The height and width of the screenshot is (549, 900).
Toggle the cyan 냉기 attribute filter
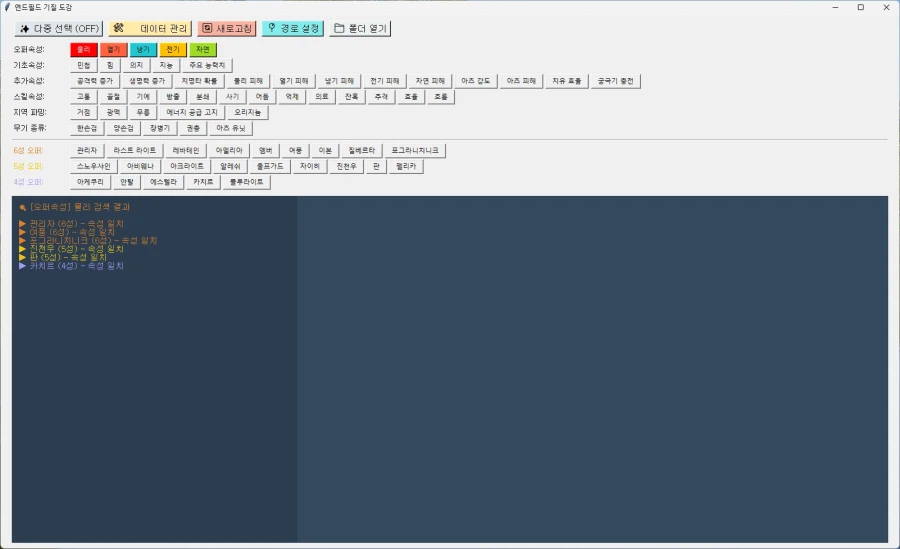click(x=144, y=49)
